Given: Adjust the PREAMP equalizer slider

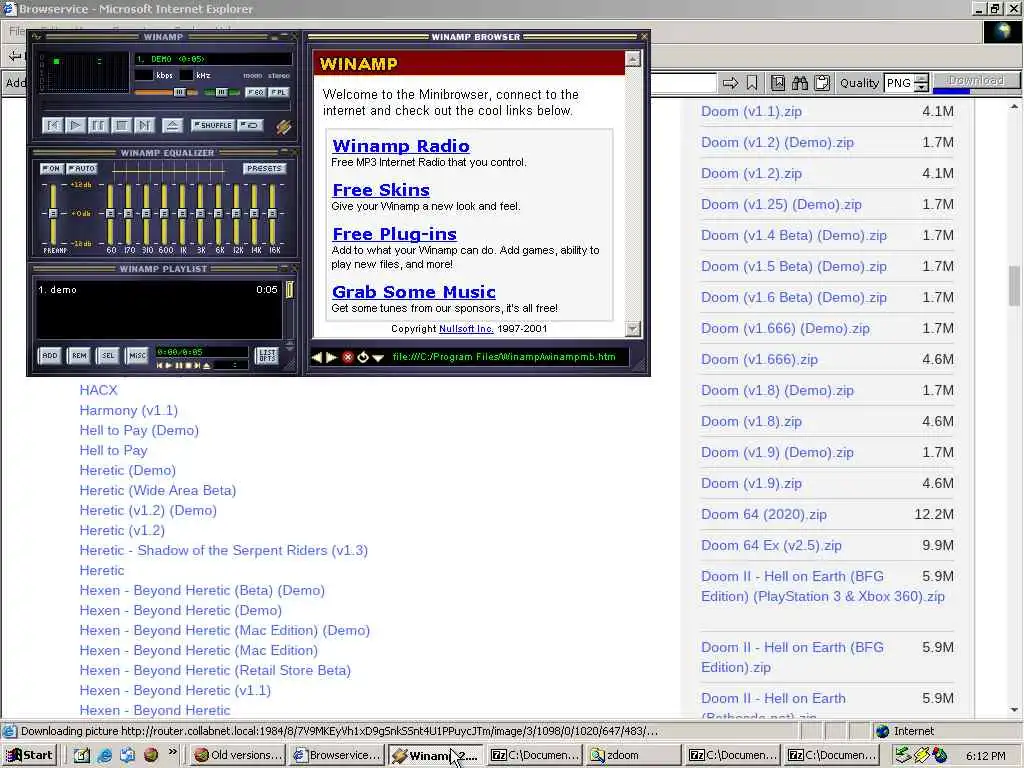Looking at the screenshot, I should [53, 214].
